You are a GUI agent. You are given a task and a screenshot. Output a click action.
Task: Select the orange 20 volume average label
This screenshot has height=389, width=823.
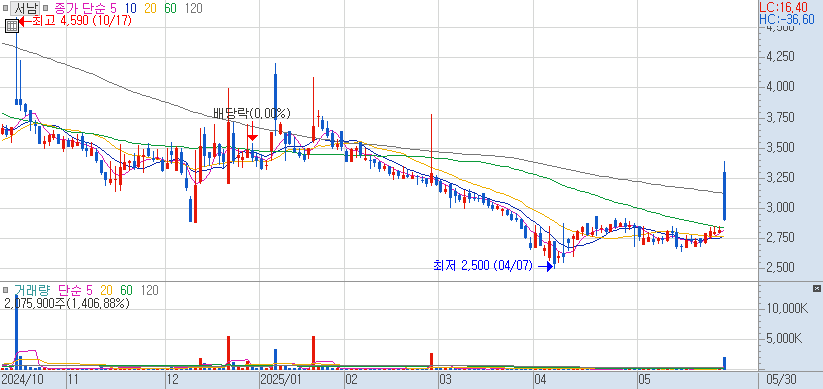[106, 290]
